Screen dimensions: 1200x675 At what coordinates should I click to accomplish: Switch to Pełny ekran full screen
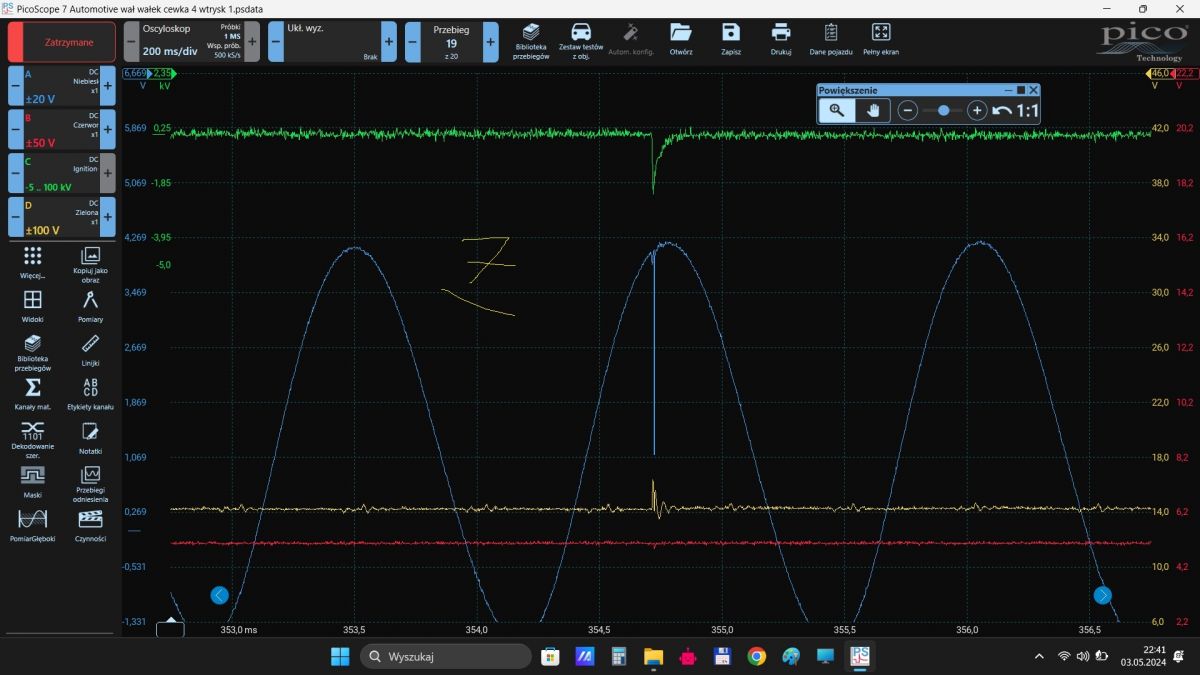point(880,39)
